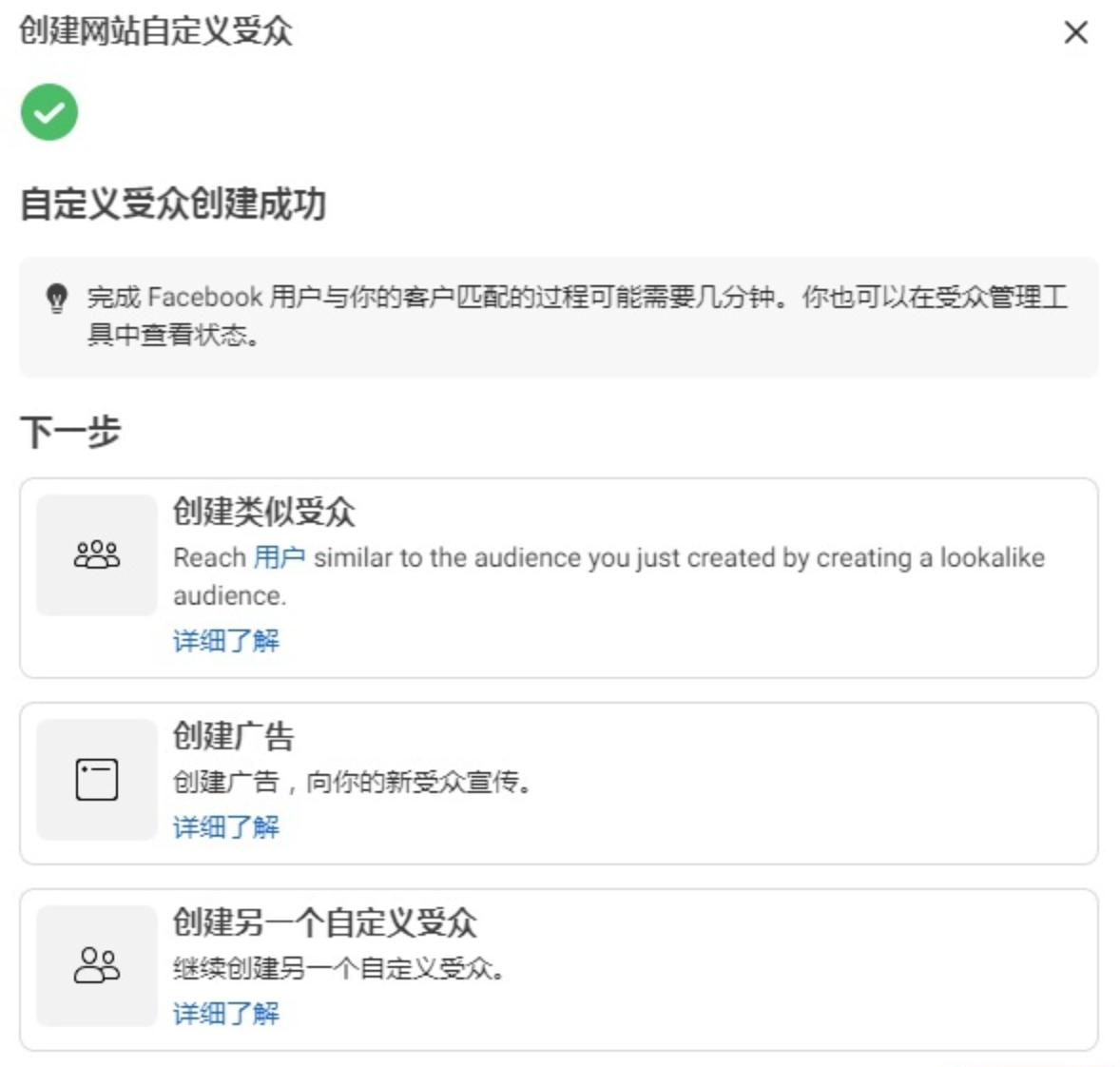1120x1067 pixels.
Task: Choose the 创建另一个自定义受众 title
Action: pos(324,922)
